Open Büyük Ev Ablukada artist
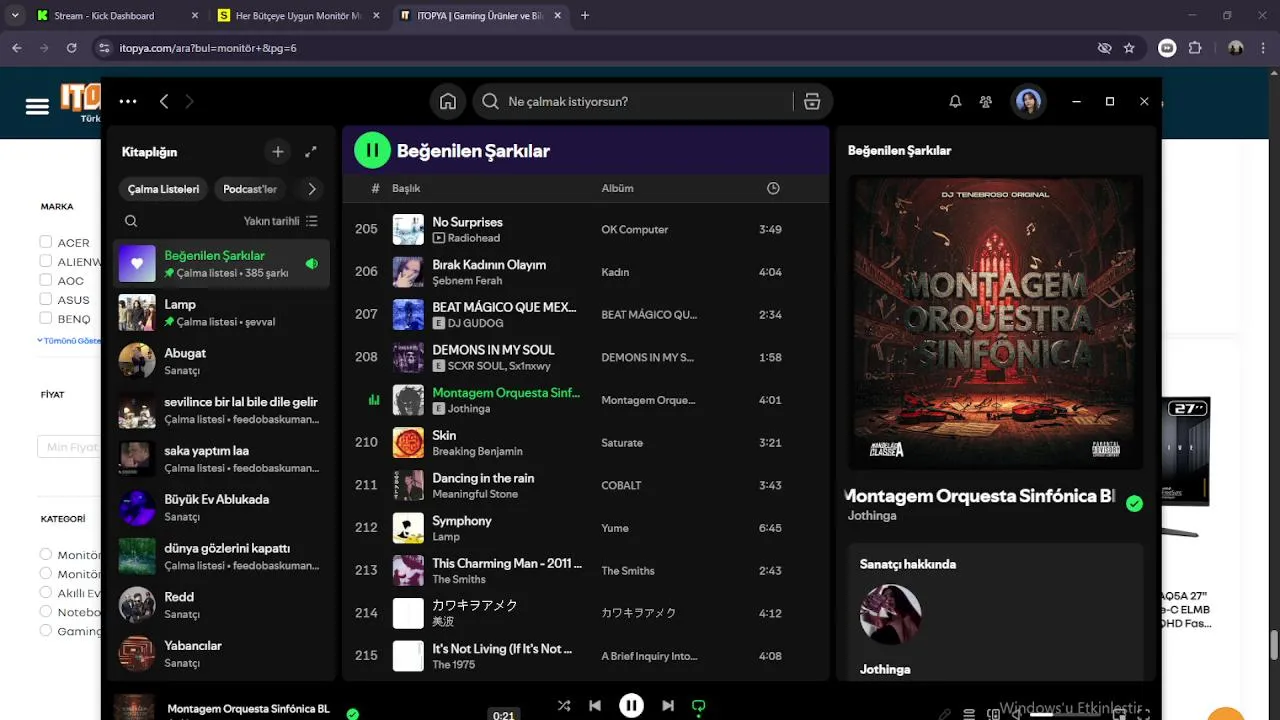 pyautogui.click(x=221, y=507)
